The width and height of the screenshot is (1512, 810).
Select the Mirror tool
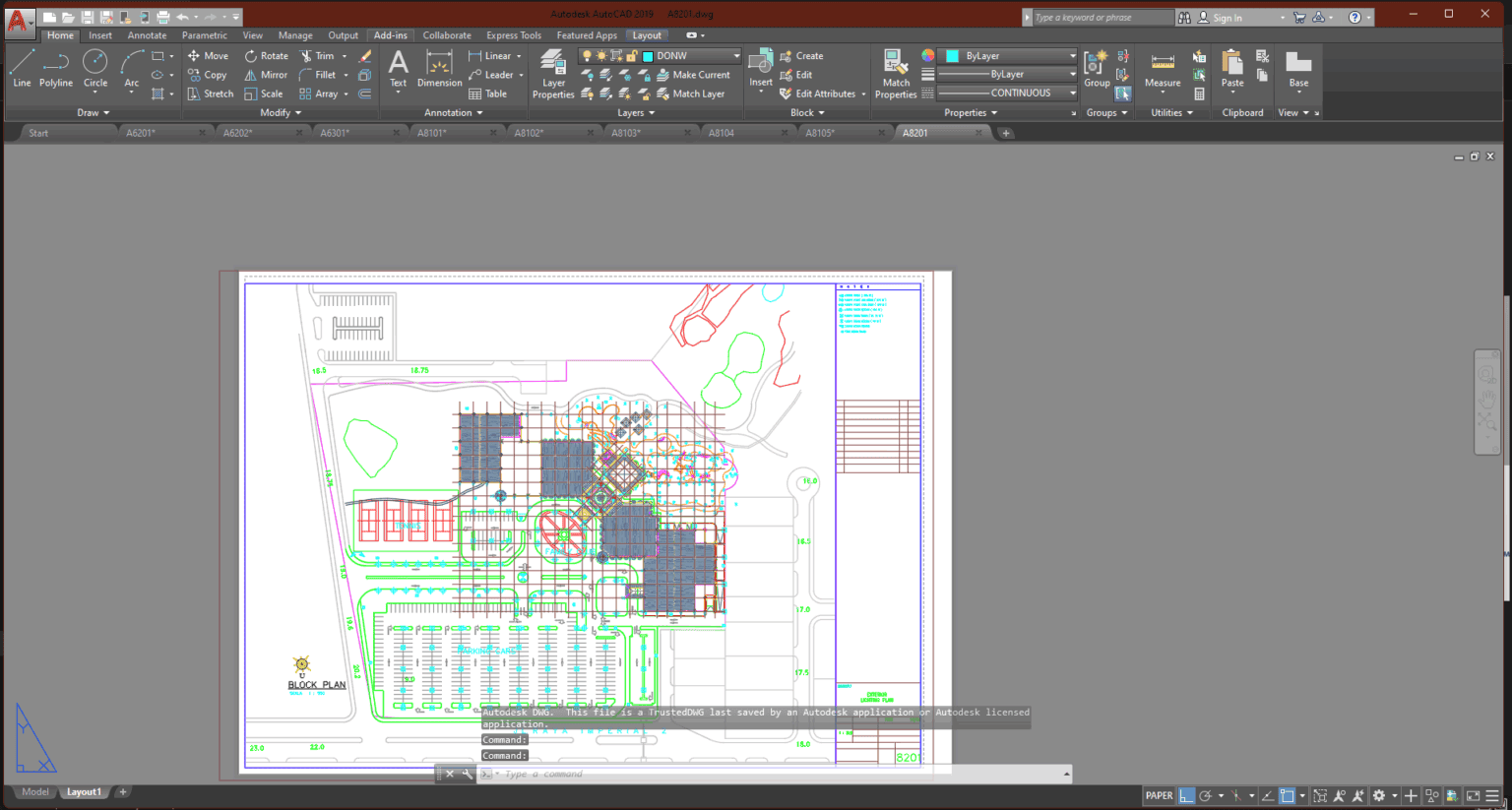coord(266,74)
